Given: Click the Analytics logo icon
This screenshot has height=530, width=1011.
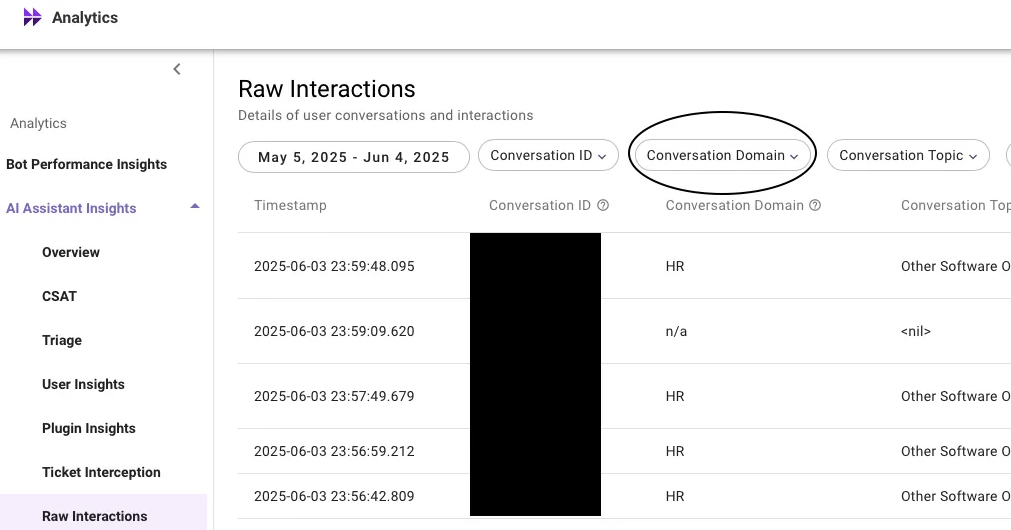Looking at the screenshot, I should [x=32, y=17].
